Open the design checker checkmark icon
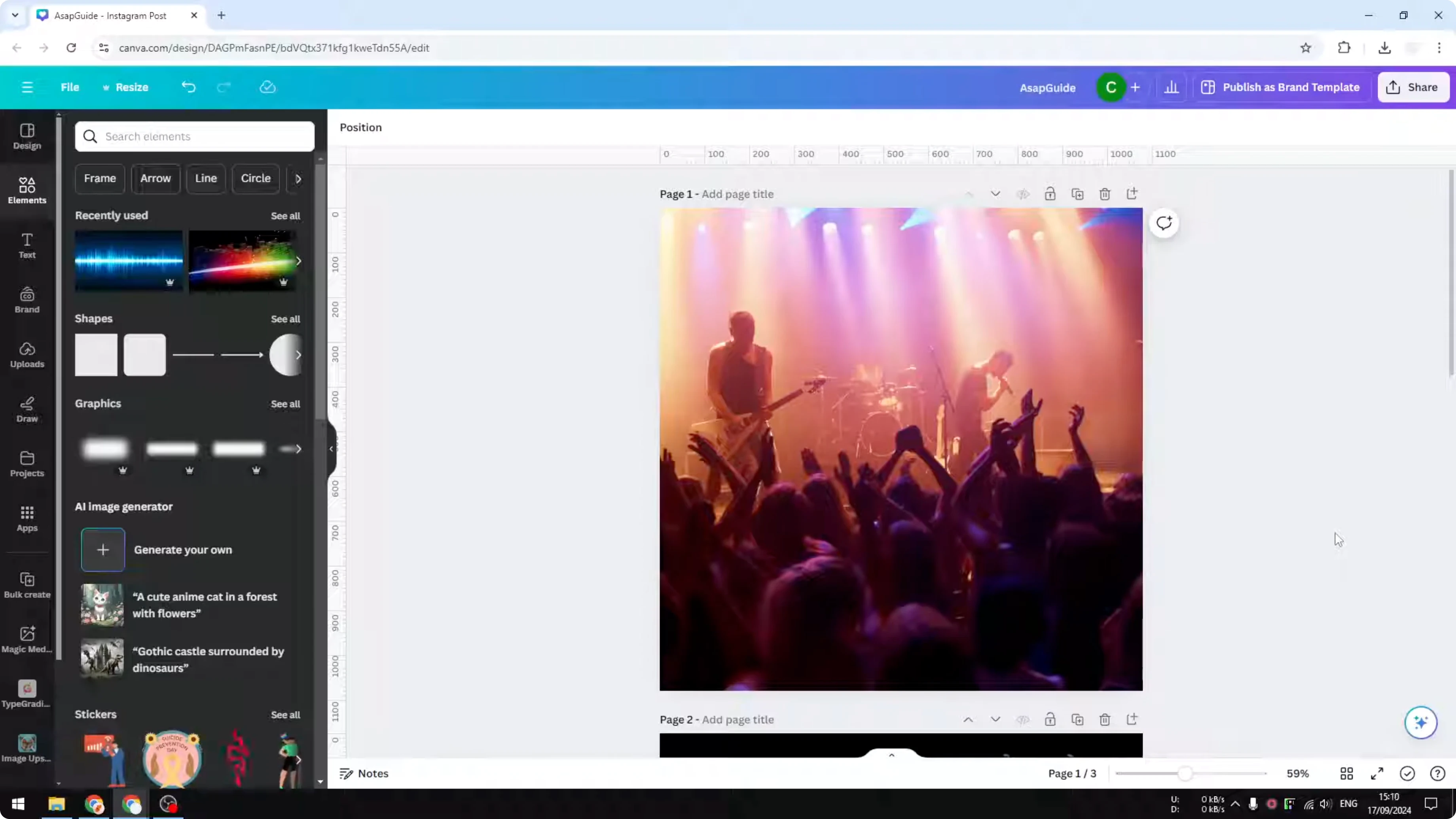This screenshot has width=1456, height=819. [x=1407, y=773]
